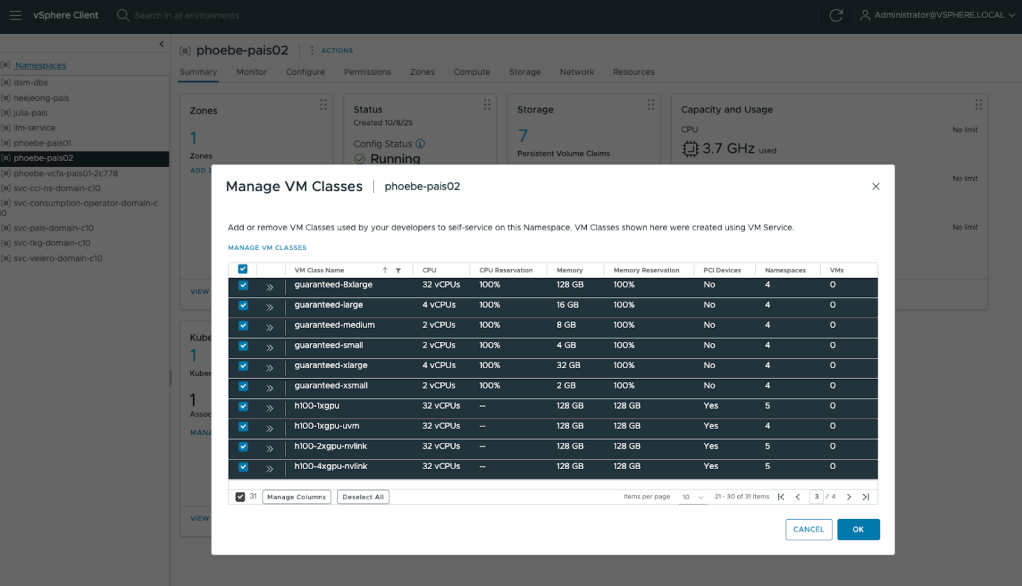Image resolution: width=1022 pixels, height=586 pixels.
Task: Click the search magnifier icon
Action: point(123,15)
